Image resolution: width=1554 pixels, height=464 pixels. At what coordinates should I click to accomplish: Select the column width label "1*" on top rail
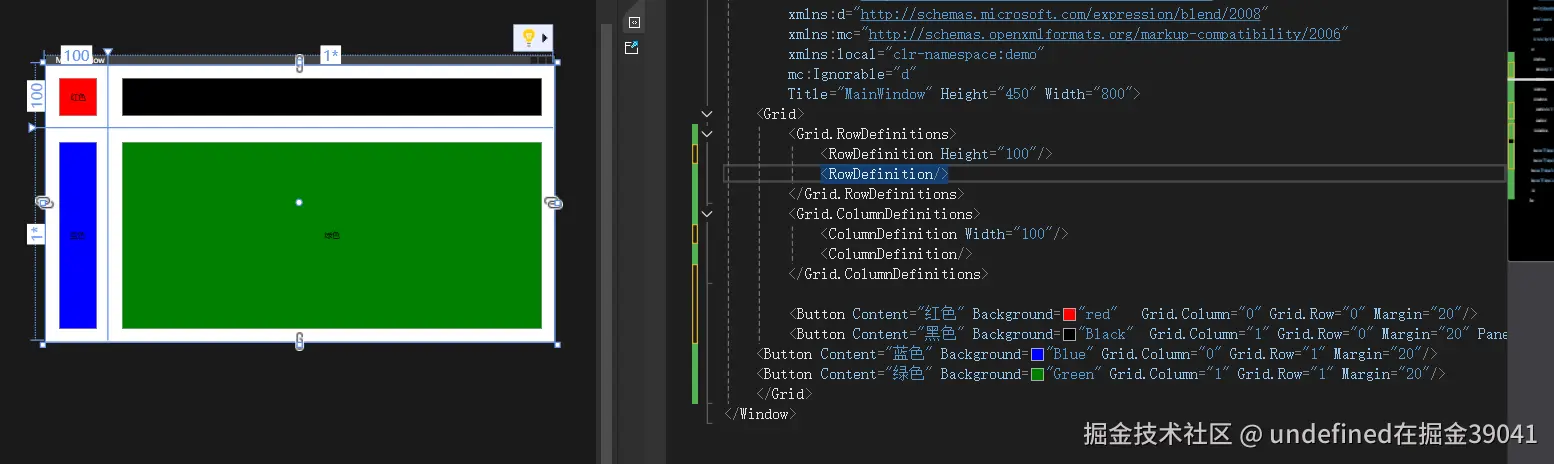330,56
